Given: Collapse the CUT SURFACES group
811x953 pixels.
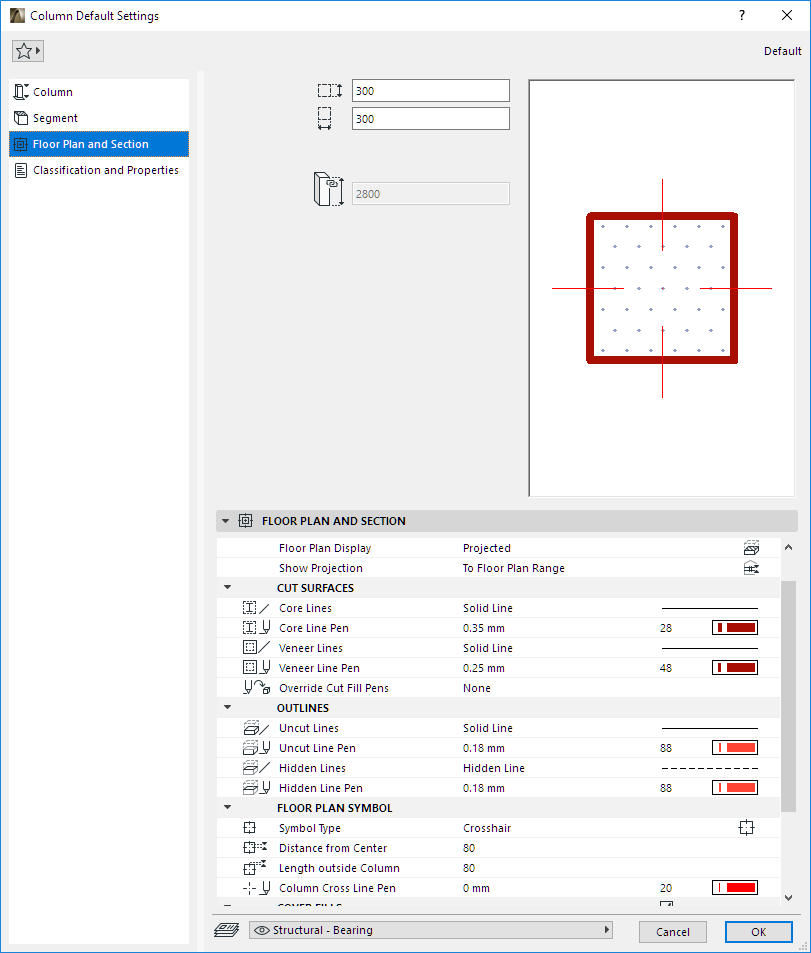Looking at the screenshot, I should pyautogui.click(x=228, y=588).
